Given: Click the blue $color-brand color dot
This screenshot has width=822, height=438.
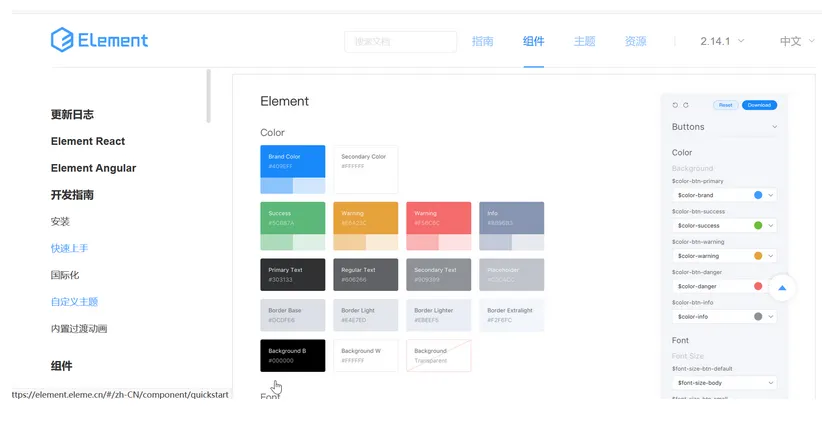Looking at the screenshot, I should point(758,195).
